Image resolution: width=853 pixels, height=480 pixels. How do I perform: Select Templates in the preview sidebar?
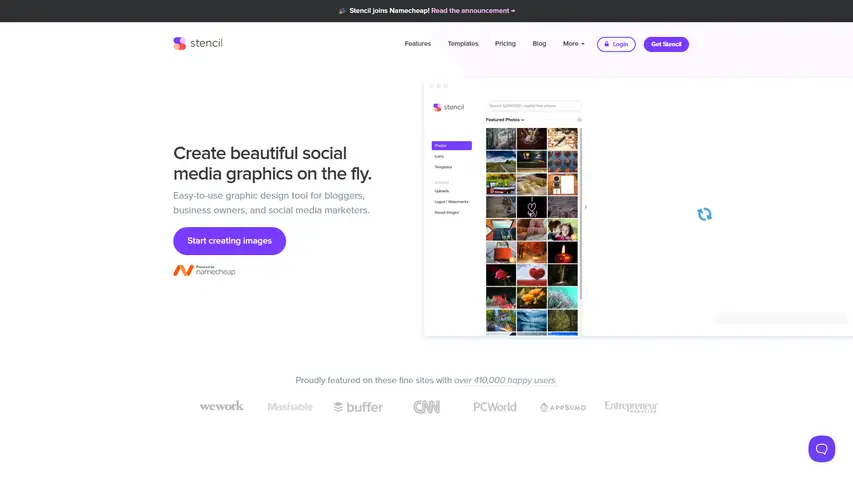coord(443,167)
